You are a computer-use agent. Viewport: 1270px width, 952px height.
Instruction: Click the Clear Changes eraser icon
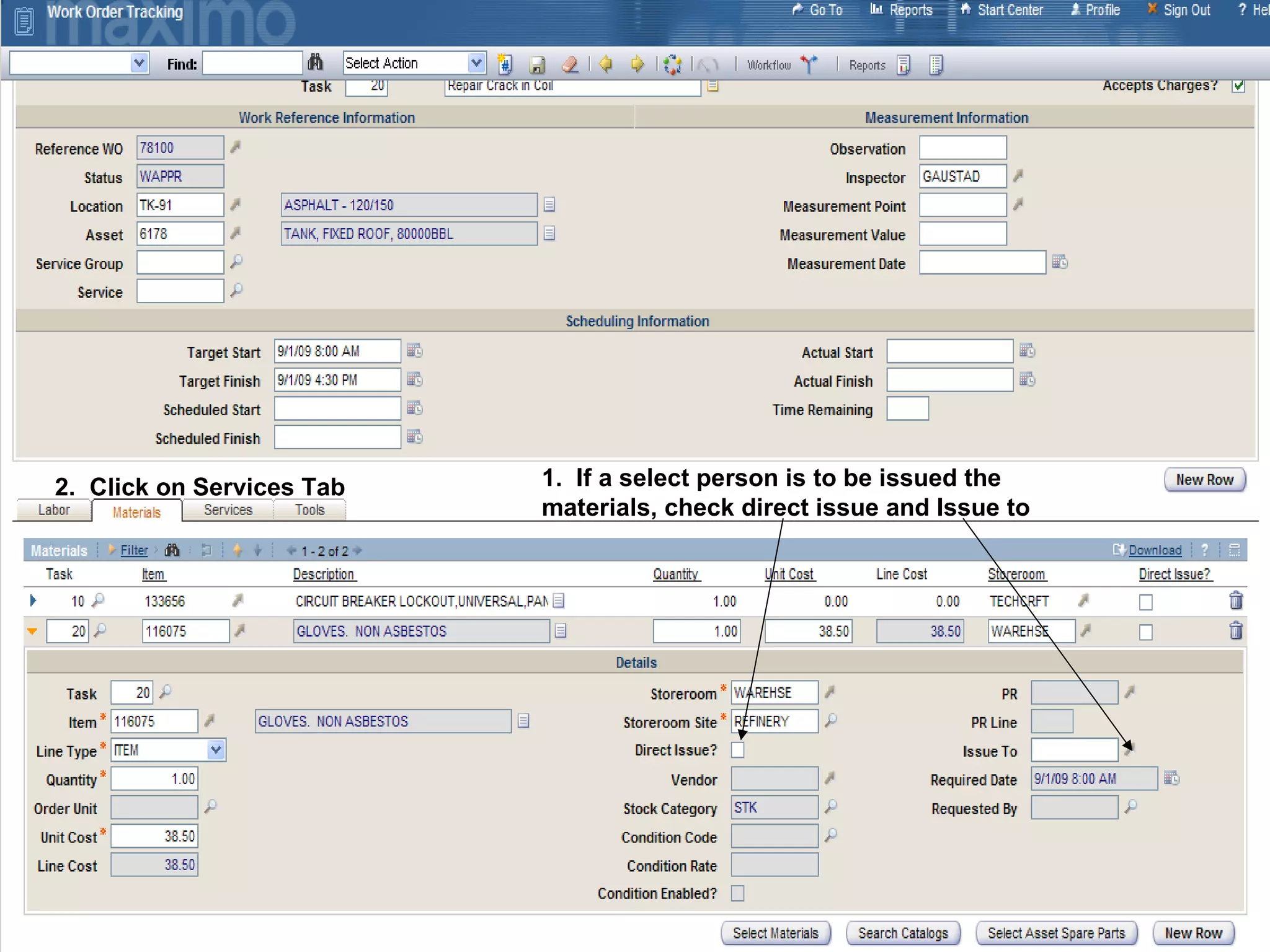click(x=570, y=64)
